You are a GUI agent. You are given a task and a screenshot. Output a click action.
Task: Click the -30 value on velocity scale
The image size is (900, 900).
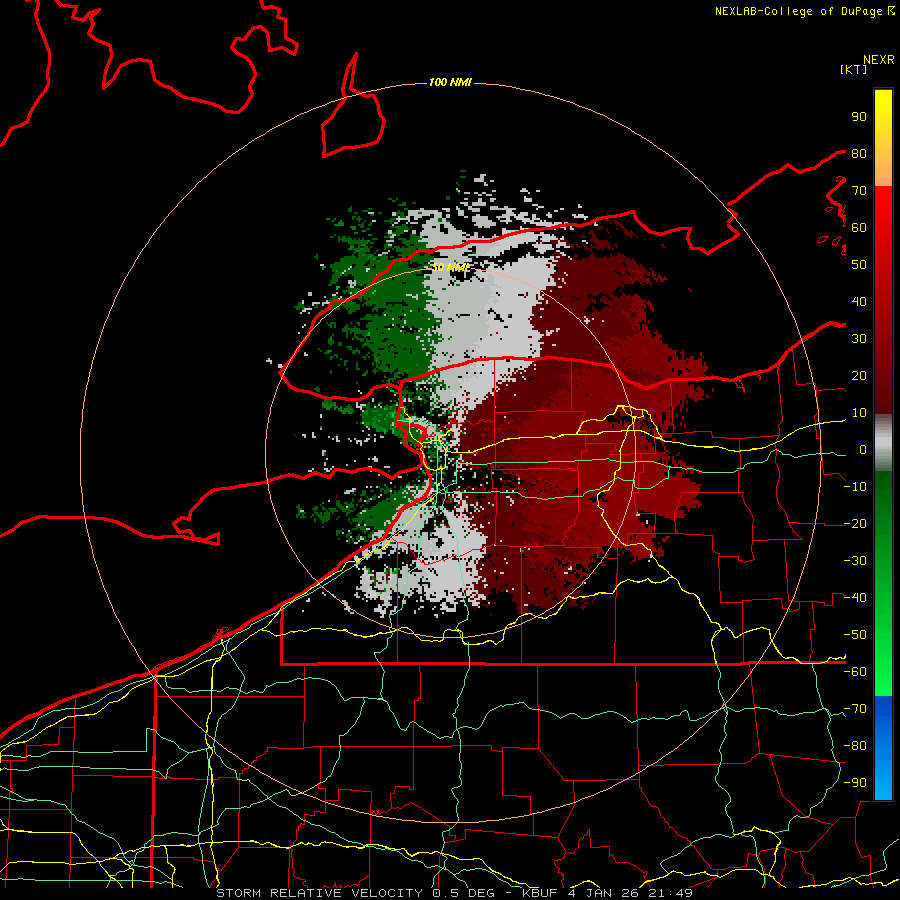click(x=855, y=561)
